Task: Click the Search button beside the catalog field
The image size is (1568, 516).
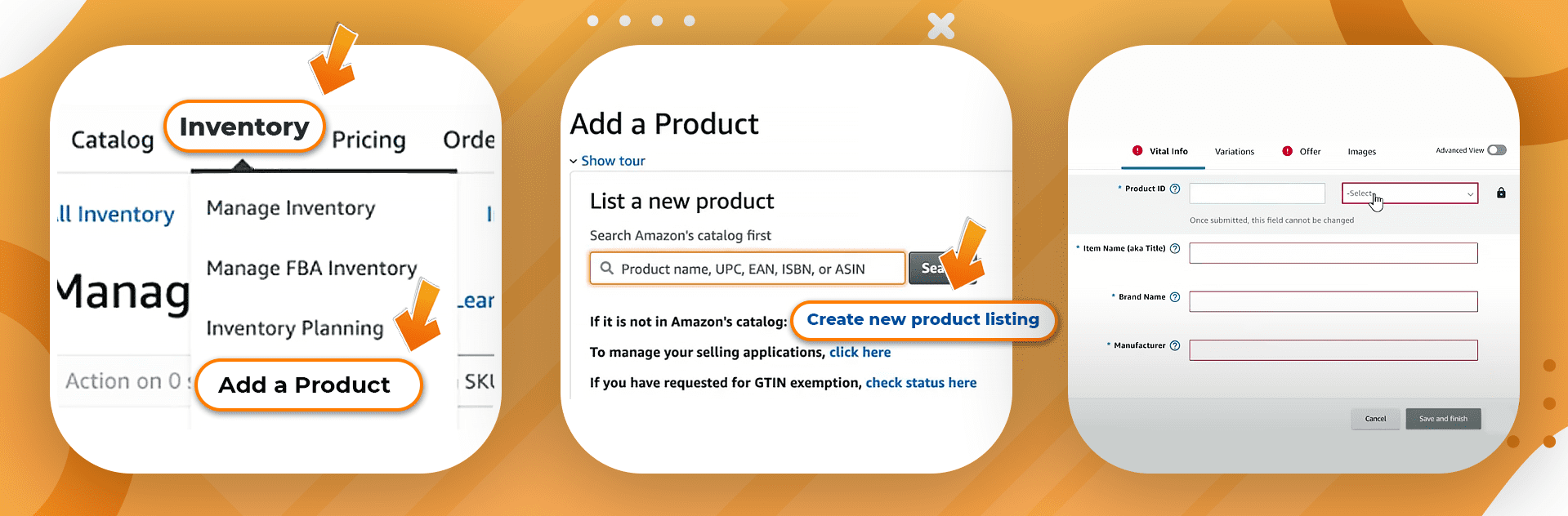Action: pyautogui.click(x=931, y=268)
